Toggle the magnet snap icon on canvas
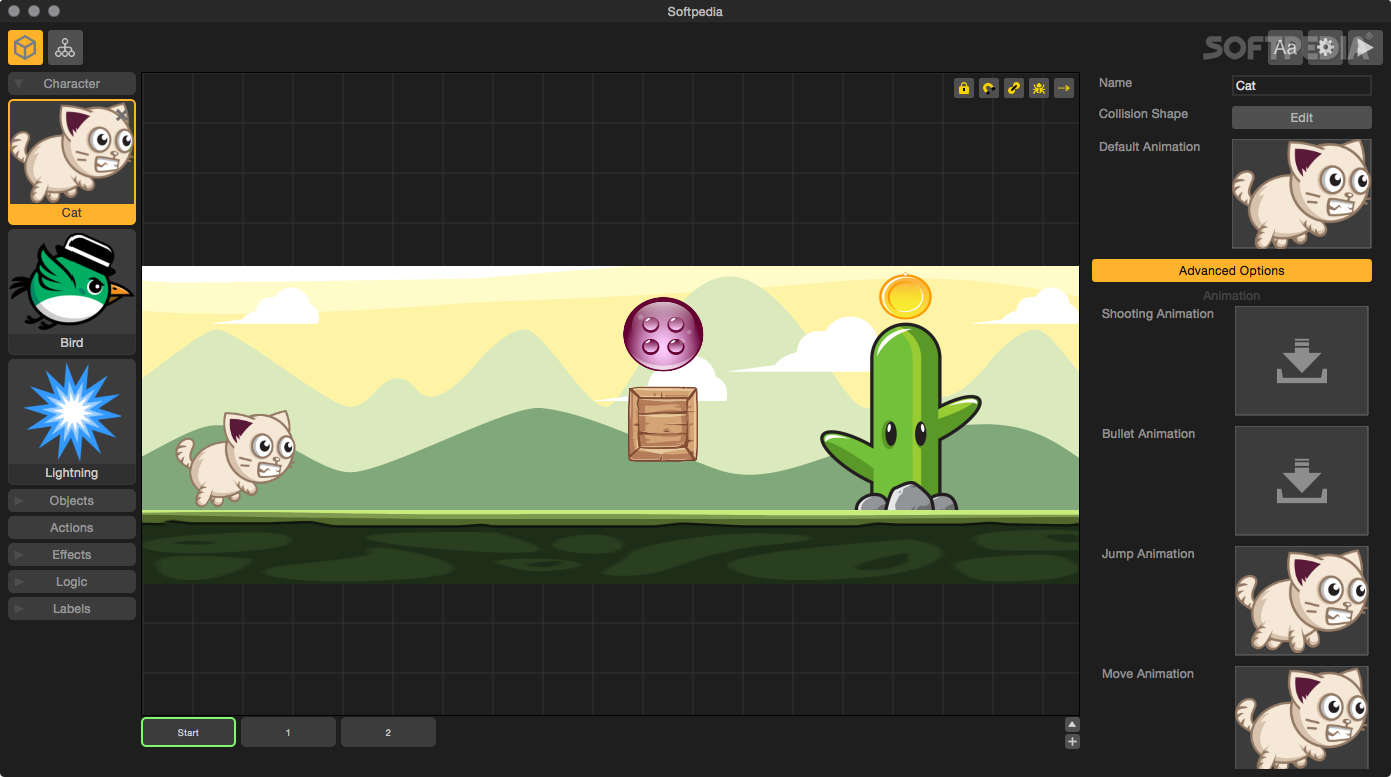Image resolution: width=1391 pixels, height=777 pixels. click(989, 88)
